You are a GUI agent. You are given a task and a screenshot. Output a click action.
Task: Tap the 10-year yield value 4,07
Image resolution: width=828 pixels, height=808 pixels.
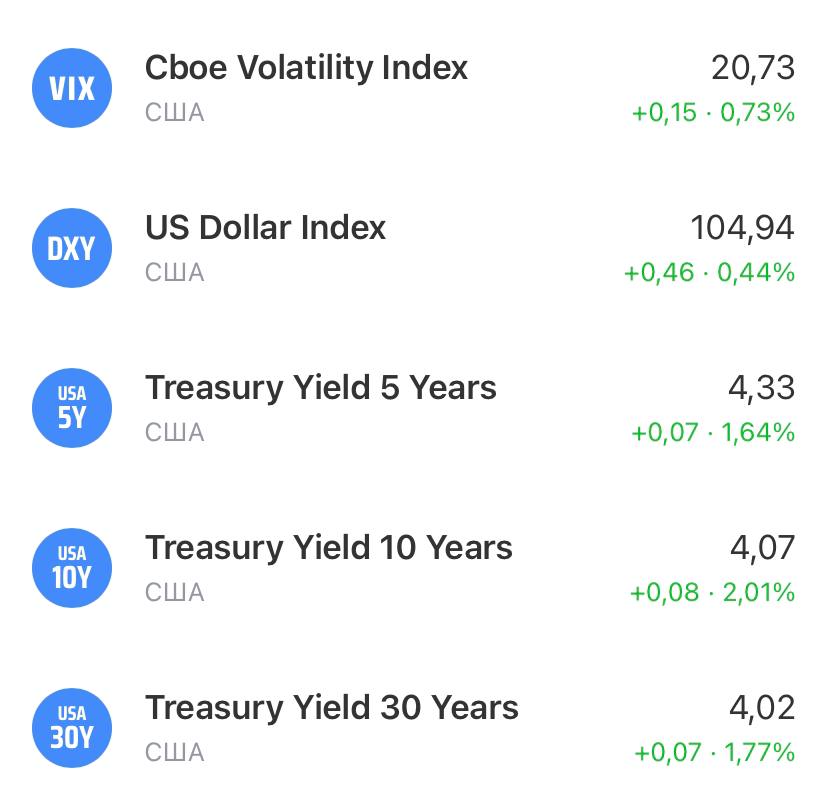click(761, 548)
